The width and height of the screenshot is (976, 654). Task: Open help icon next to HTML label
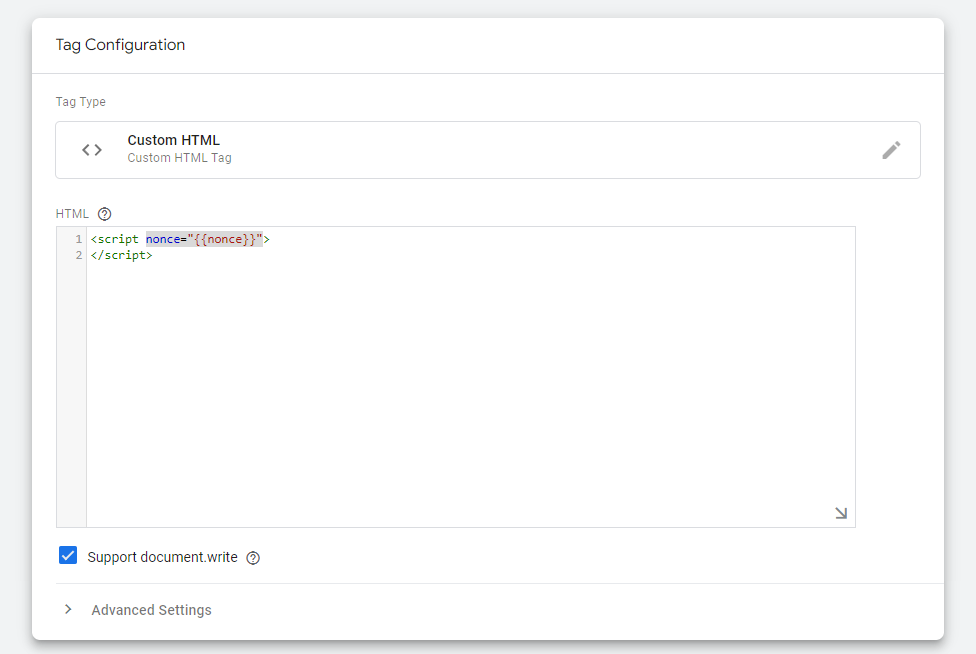[105, 214]
